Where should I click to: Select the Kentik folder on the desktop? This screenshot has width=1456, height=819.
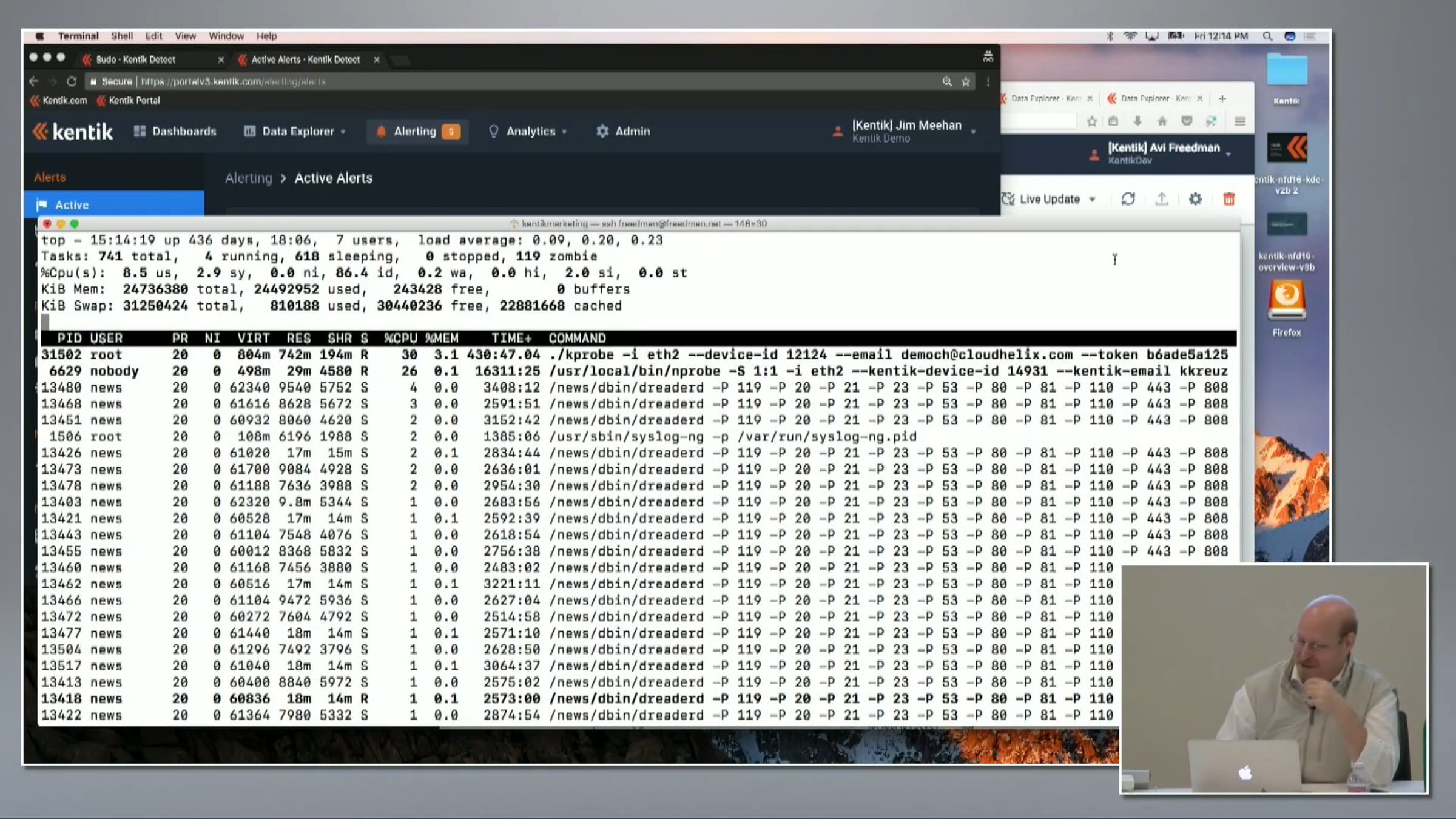1287,79
